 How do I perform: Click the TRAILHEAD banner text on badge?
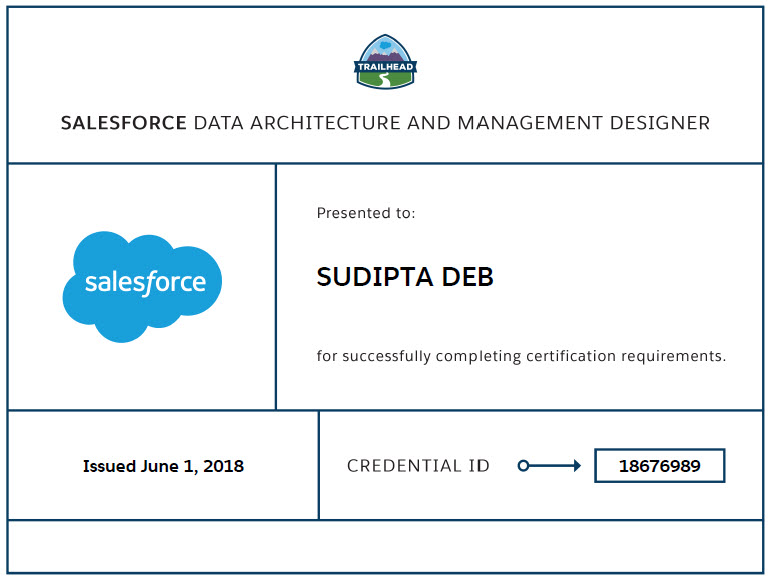coord(385,68)
